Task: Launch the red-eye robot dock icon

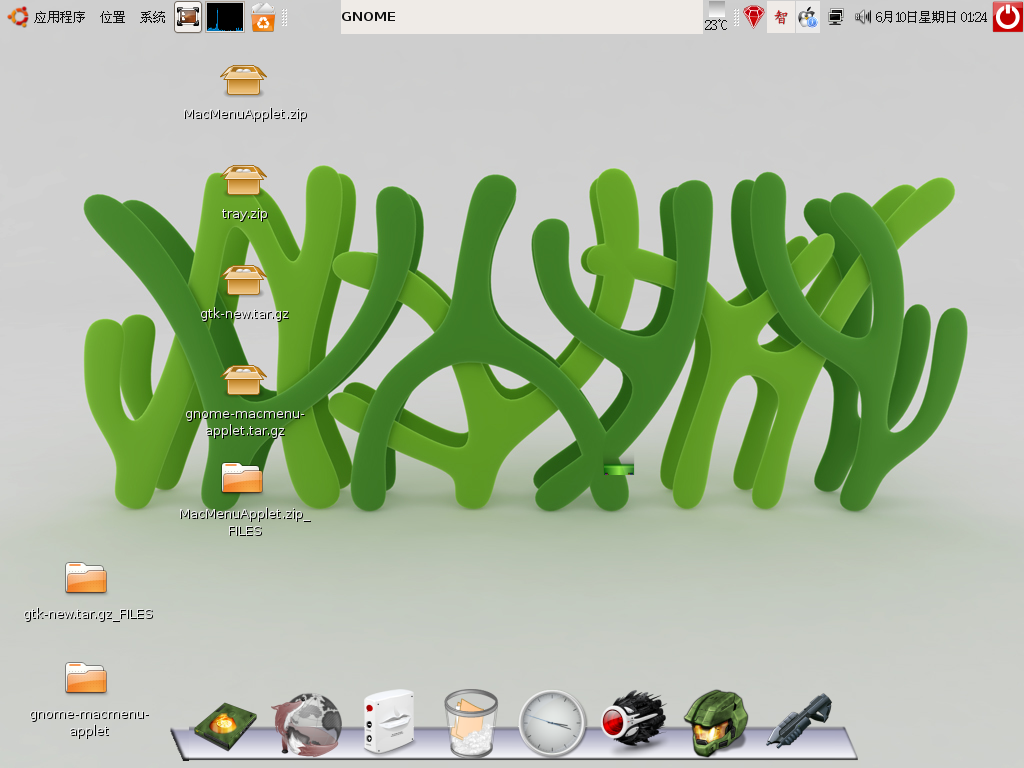Action: click(x=633, y=720)
